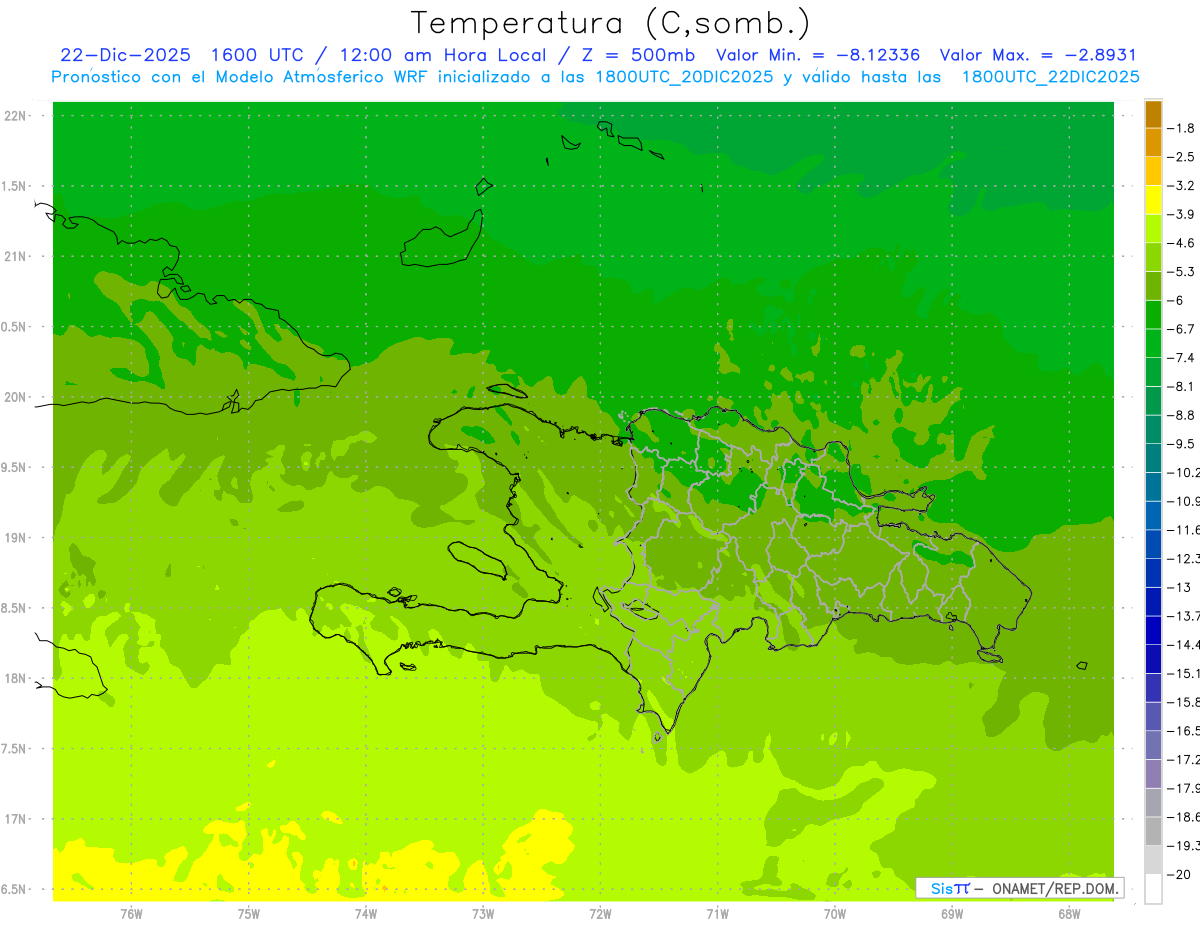Click the 71W longitude label

pyautogui.click(x=717, y=913)
